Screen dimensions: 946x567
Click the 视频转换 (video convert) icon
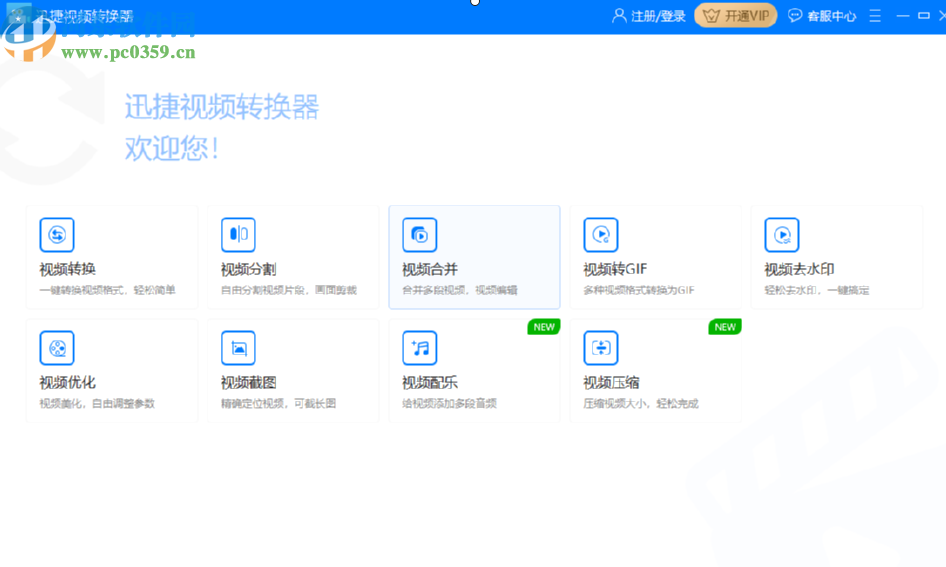tap(57, 235)
